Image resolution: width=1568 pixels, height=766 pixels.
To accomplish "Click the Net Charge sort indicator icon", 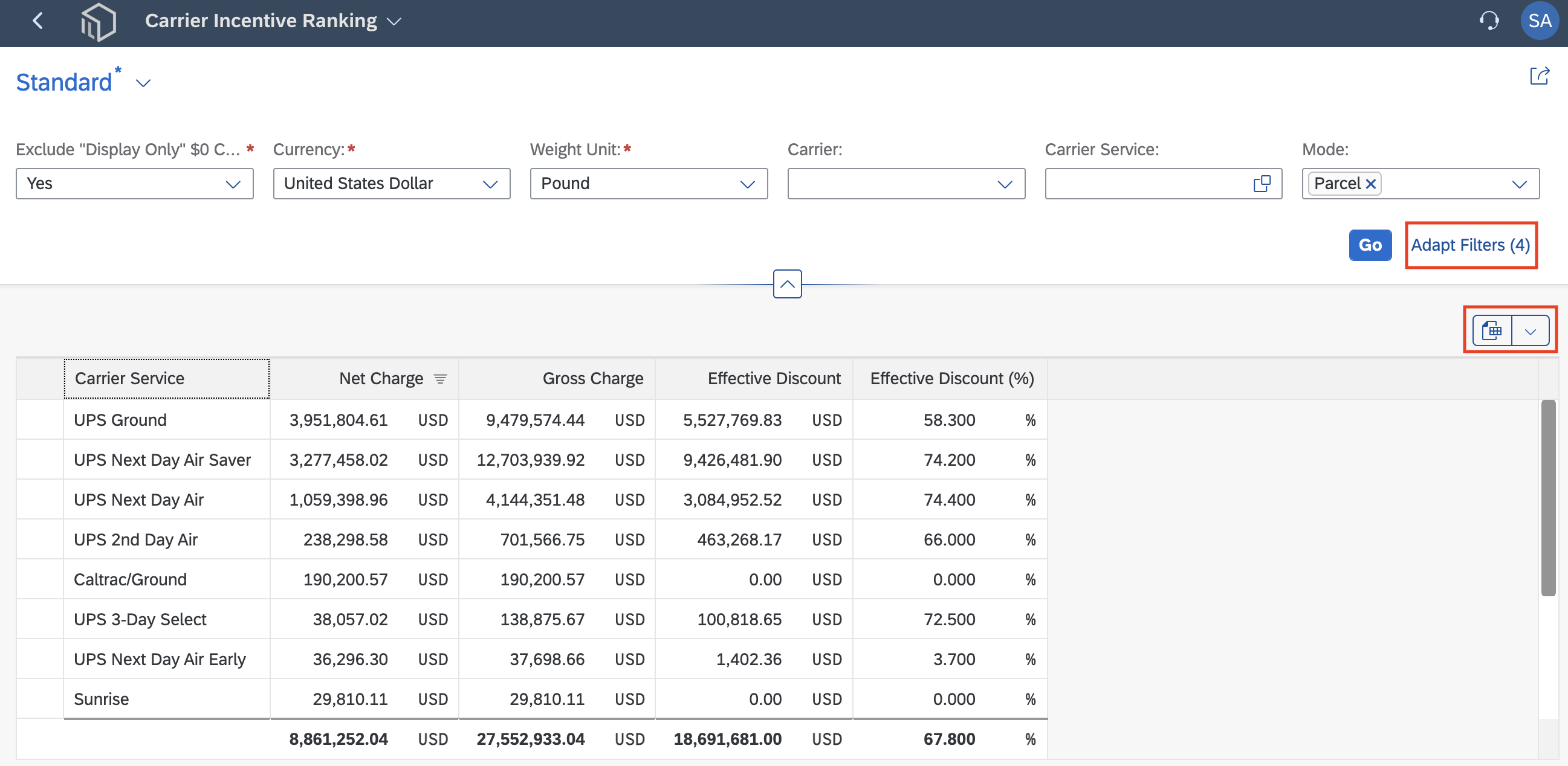I will 440,379.
